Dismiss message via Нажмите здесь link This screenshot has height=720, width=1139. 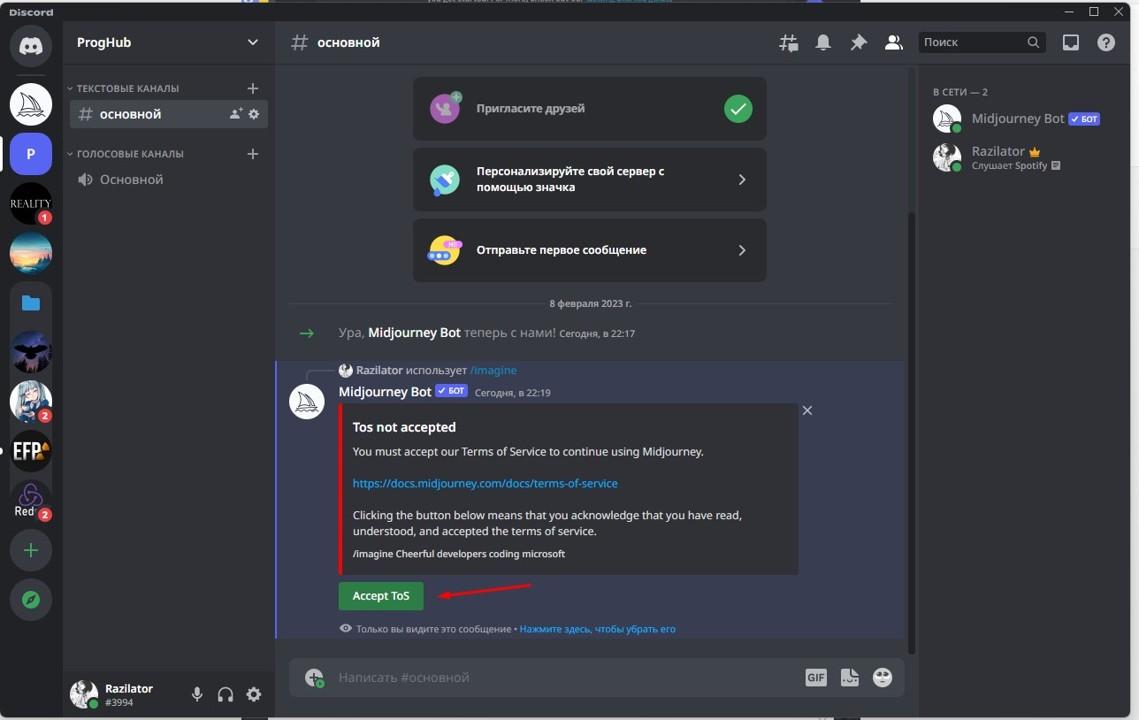(x=597, y=629)
